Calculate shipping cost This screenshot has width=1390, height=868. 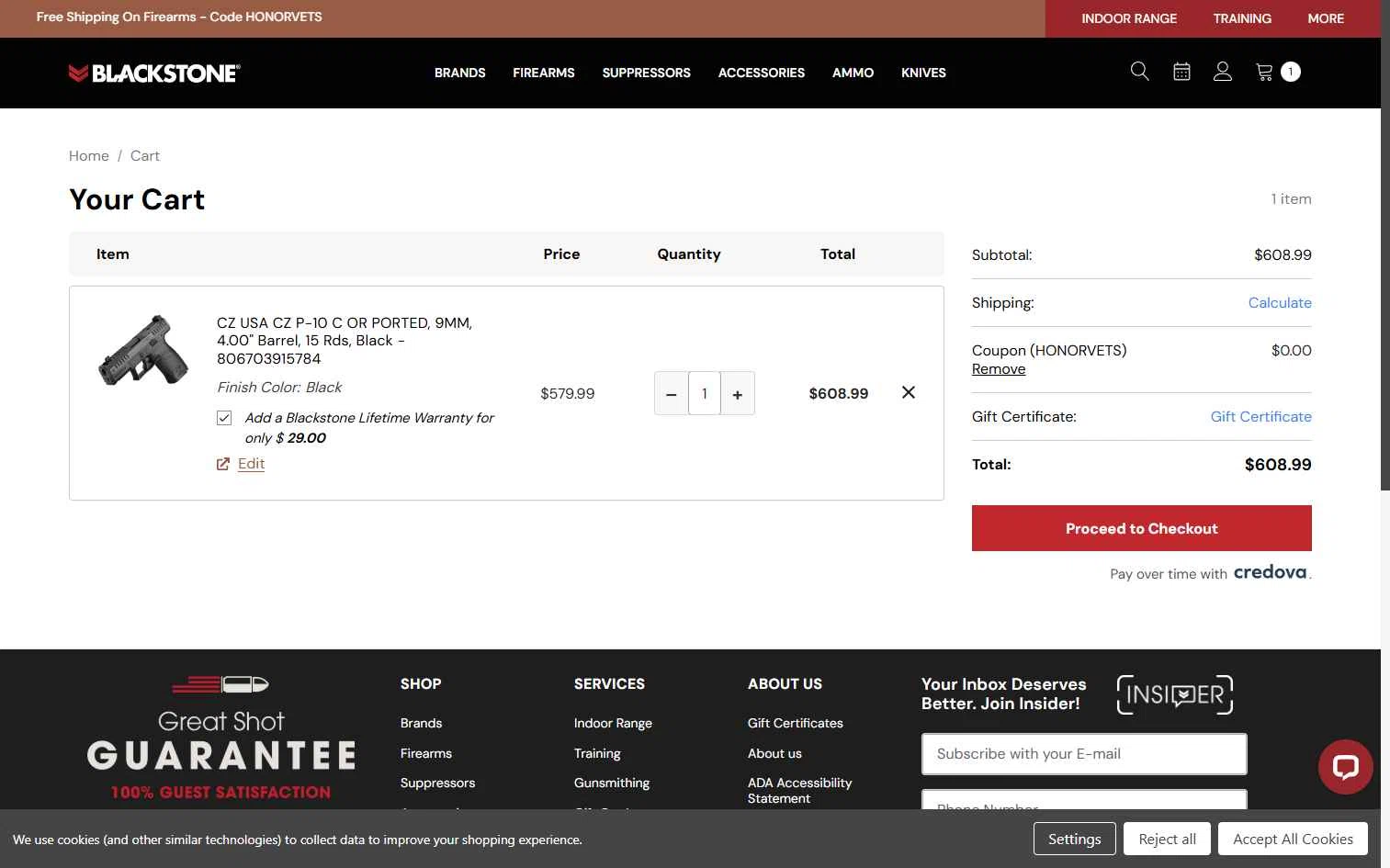(1280, 302)
